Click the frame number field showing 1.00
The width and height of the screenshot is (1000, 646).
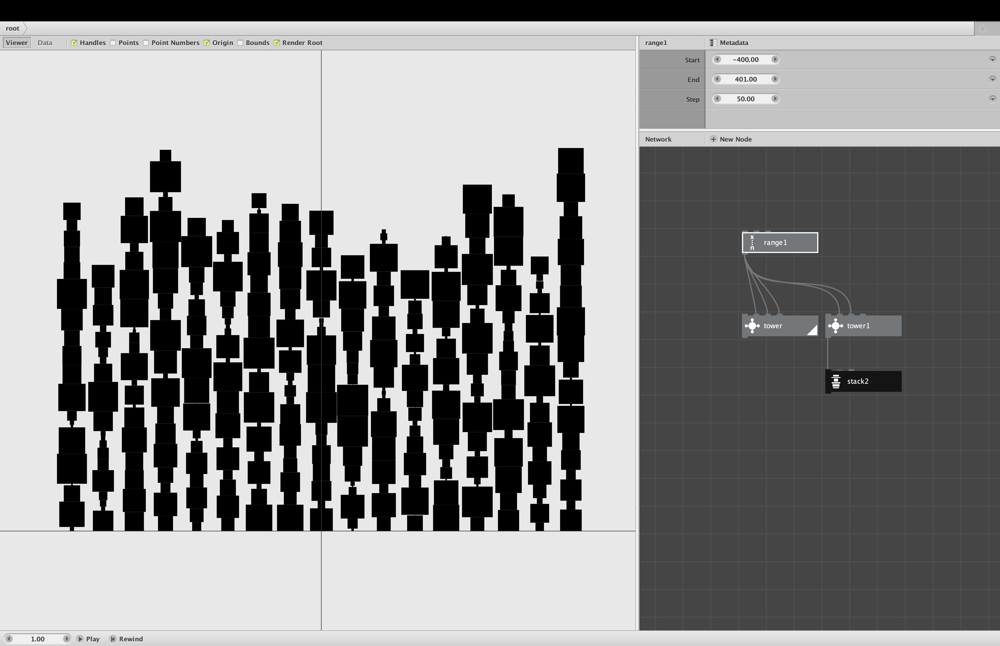tap(38, 638)
